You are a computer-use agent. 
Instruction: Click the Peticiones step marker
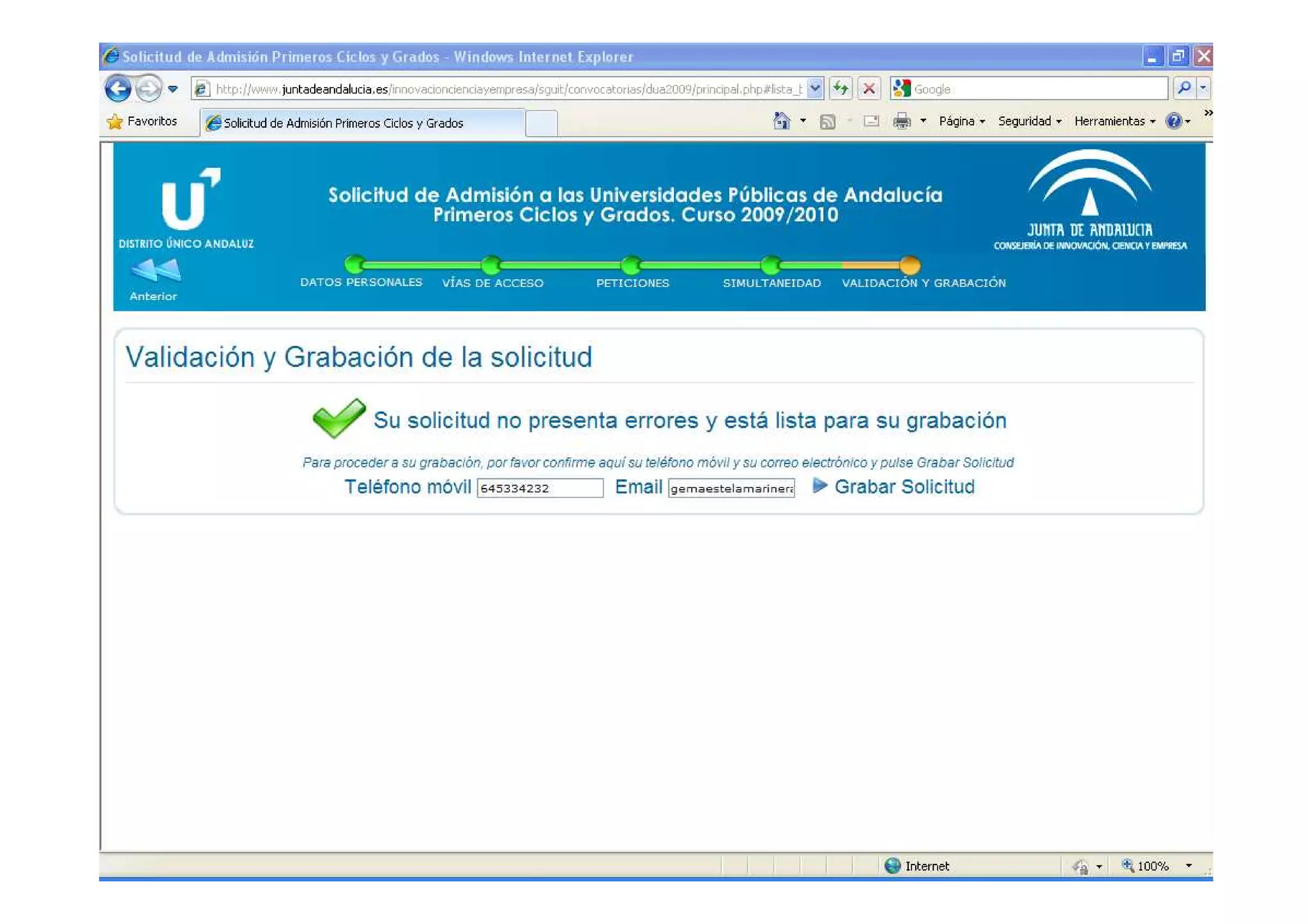pyautogui.click(x=630, y=264)
